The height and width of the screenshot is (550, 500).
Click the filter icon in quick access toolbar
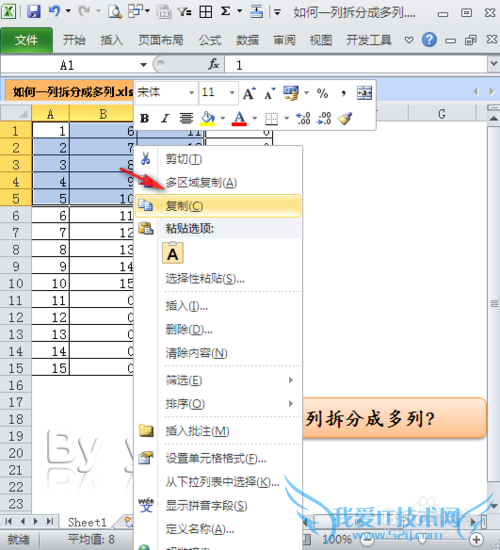[184, 12]
